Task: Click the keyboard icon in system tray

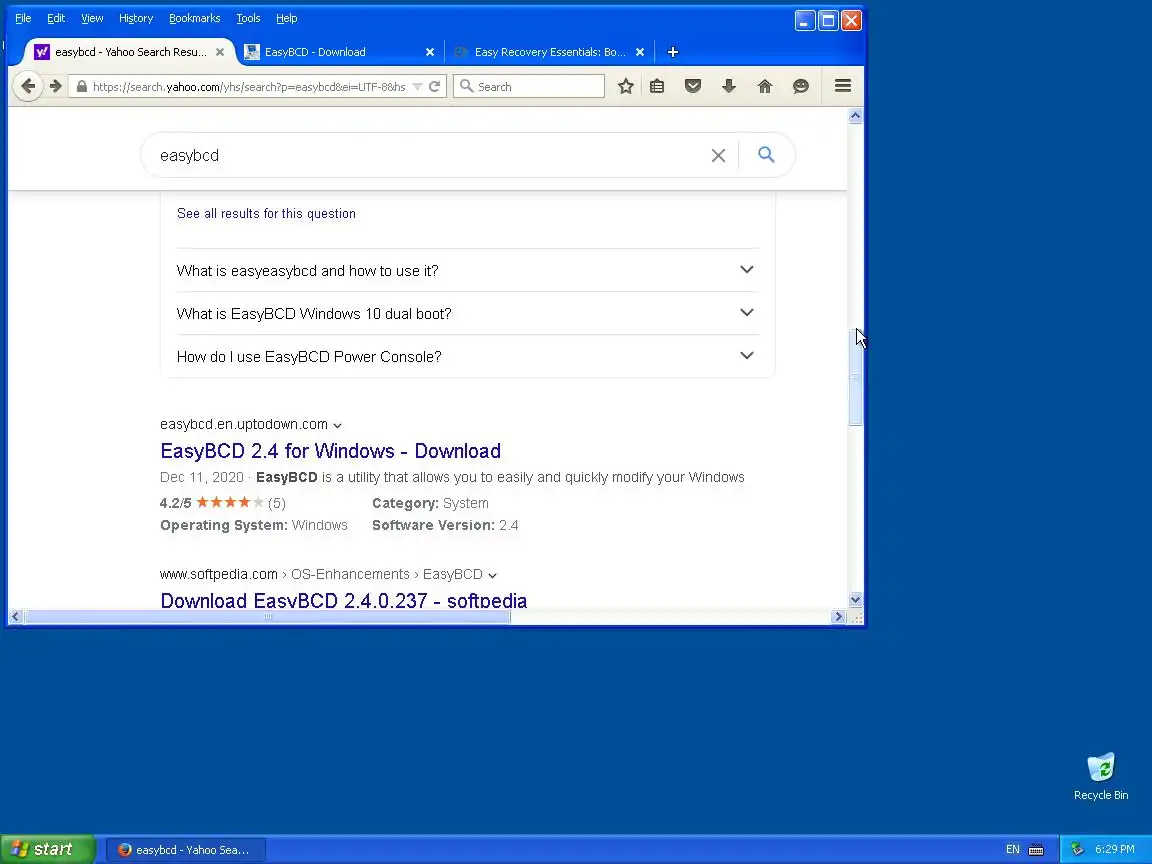Action: [x=1036, y=850]
